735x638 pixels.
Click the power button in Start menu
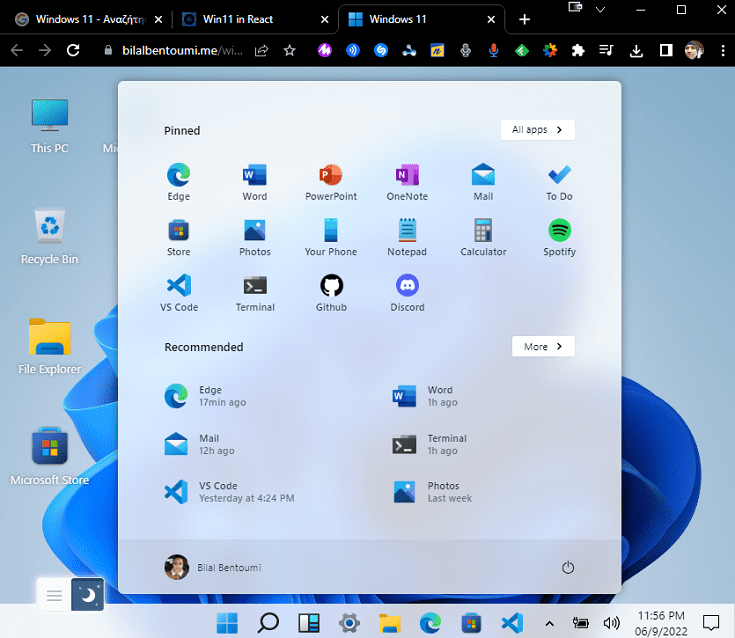pos(568,567)
